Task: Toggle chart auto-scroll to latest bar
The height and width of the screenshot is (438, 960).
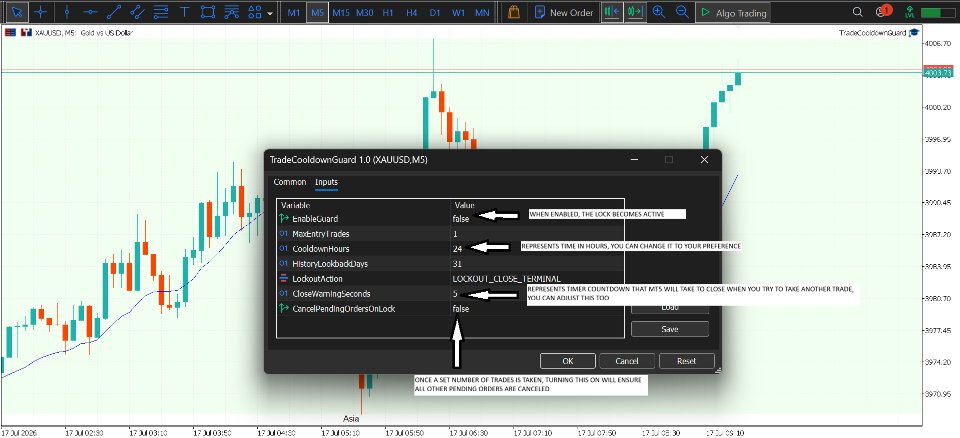Action: (634, 12)
